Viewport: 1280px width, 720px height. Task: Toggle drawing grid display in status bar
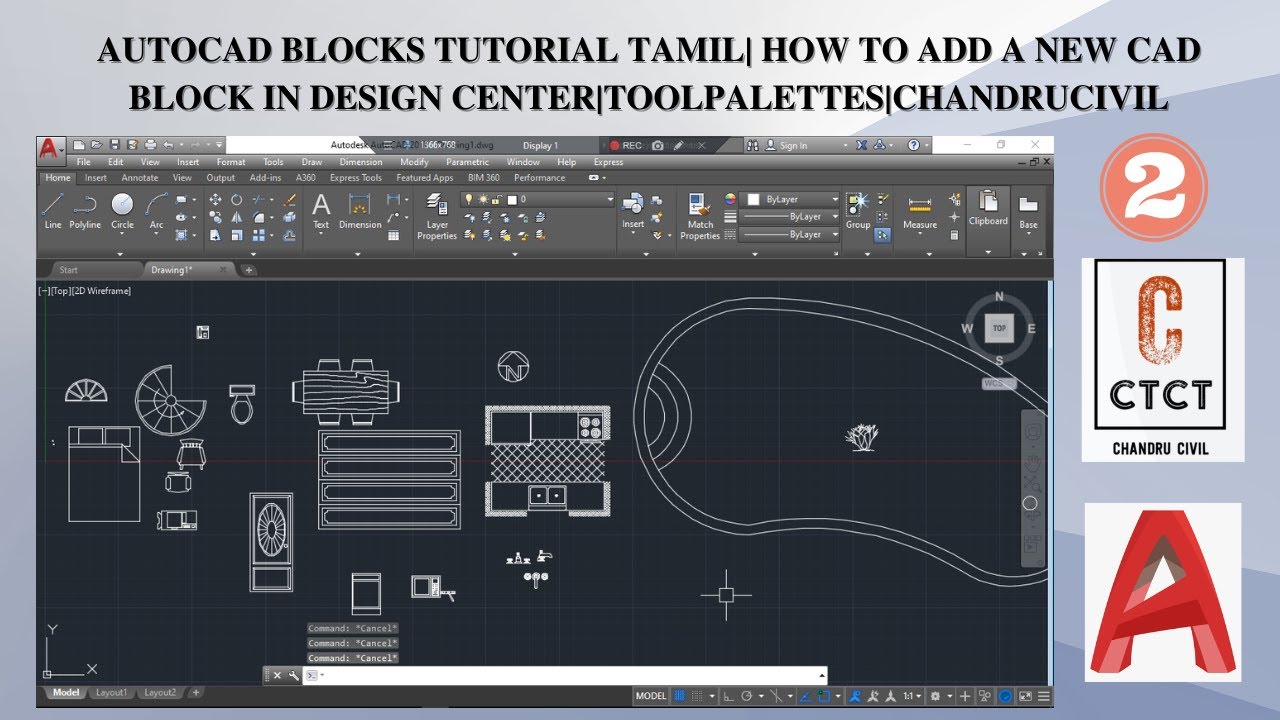click(x=680, y=695)
